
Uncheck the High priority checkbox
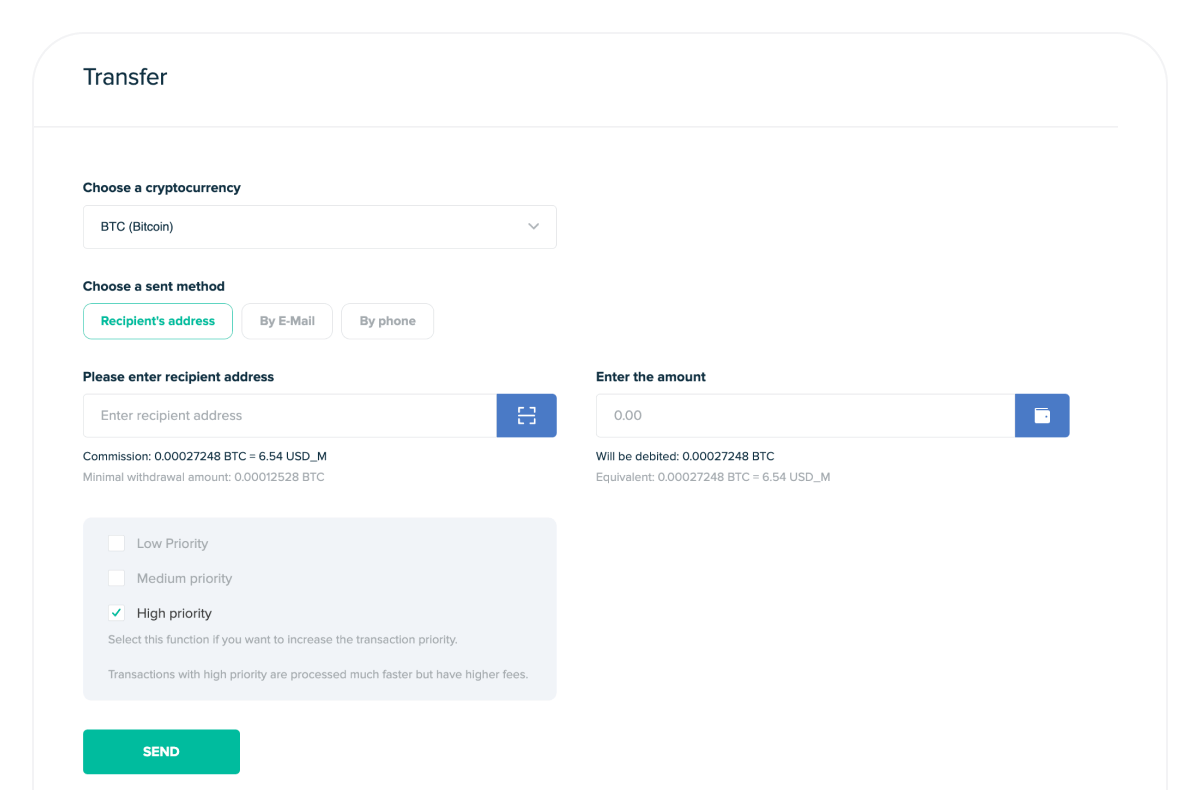coord(116,613)
